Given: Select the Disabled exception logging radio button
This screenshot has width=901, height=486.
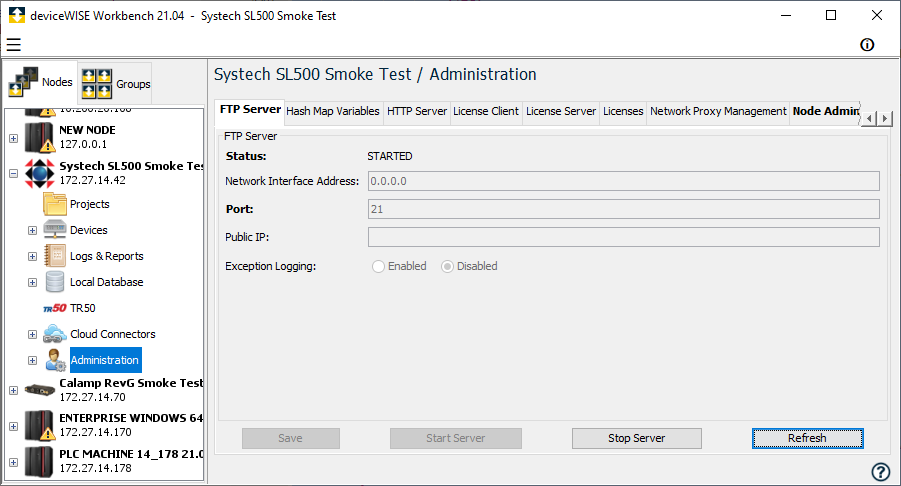Looking at the screenshot, I should [447, 267].
